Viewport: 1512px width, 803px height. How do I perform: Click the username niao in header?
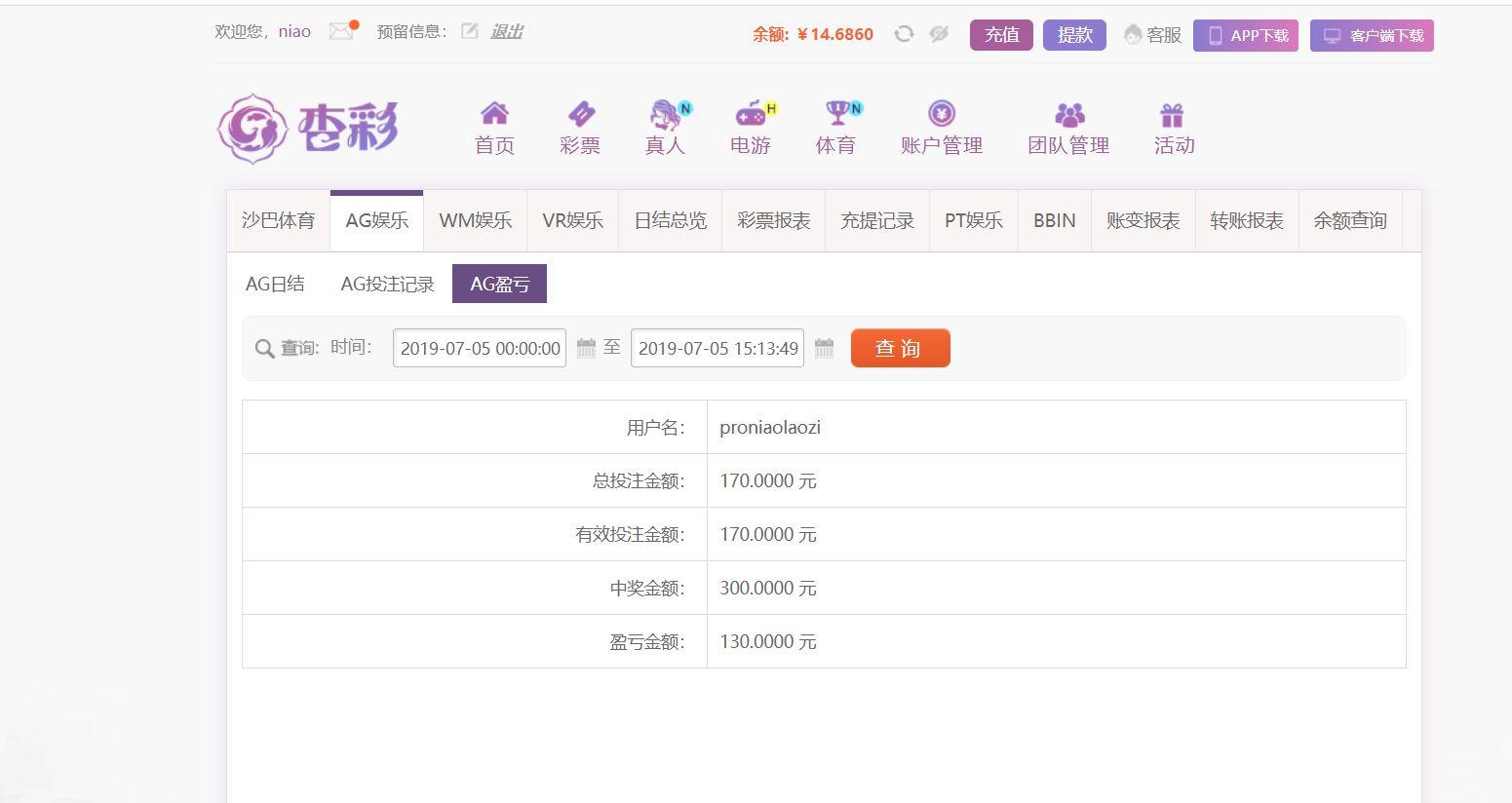[x=294, y=31]
